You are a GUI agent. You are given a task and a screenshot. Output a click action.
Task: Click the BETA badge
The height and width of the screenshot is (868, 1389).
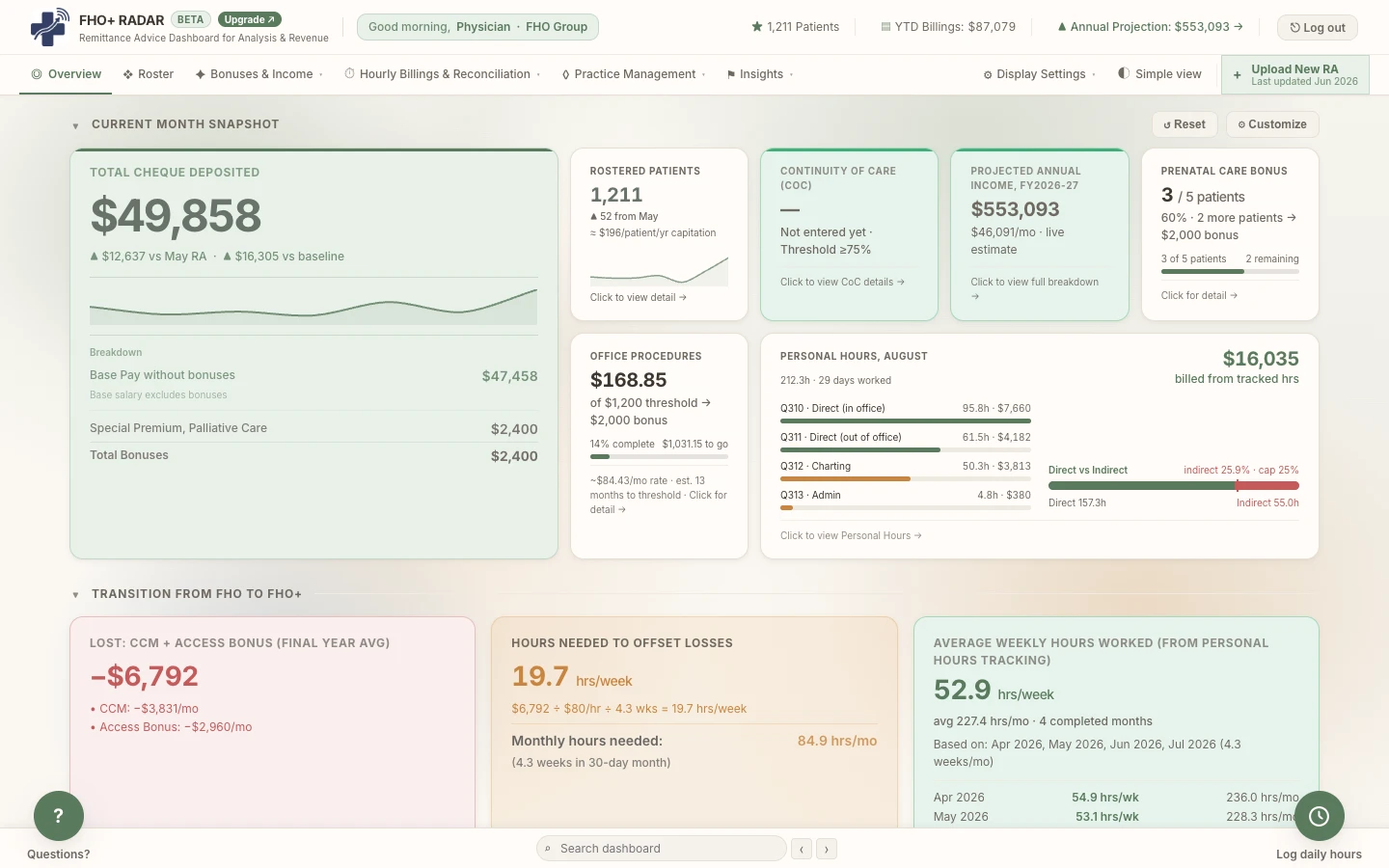pos(191,19)
